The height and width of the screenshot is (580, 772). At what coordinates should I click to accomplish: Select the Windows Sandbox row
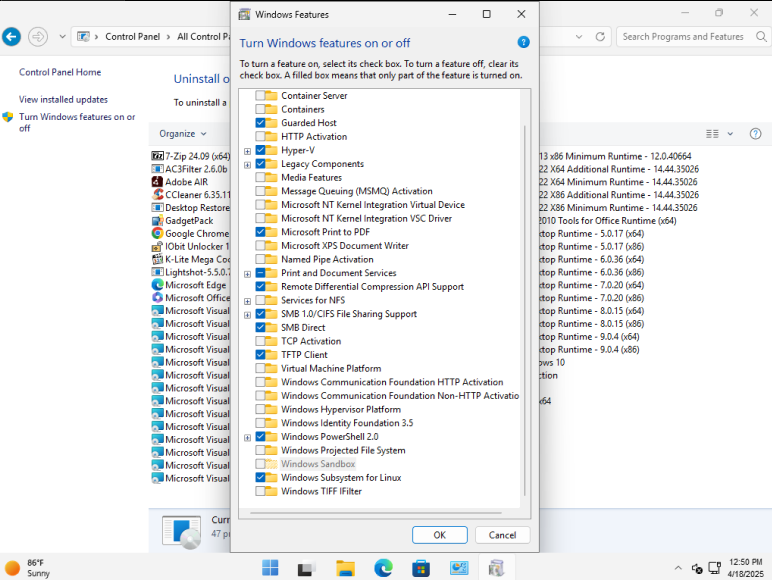tap(318, 464)
